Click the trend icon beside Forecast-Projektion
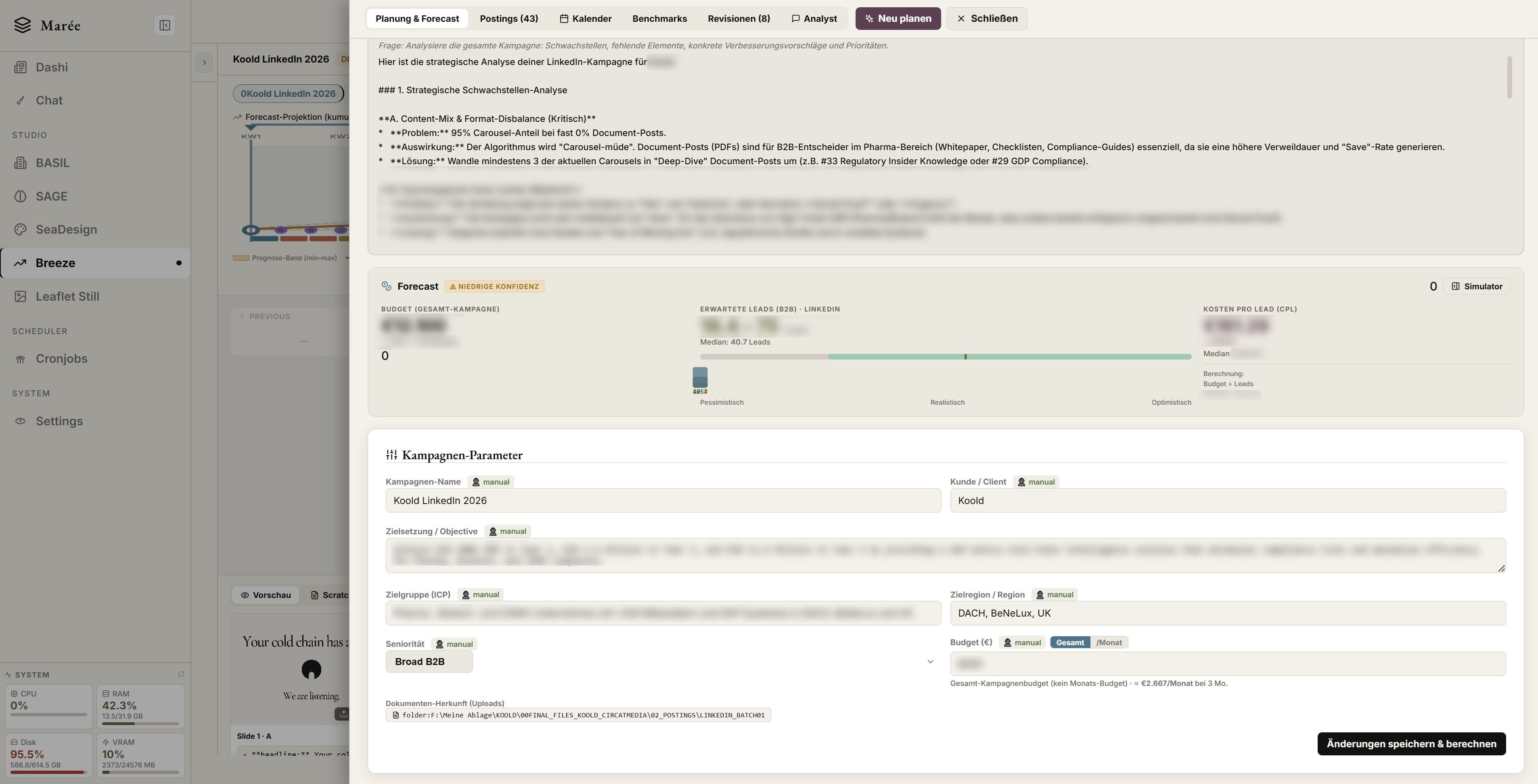1538x784 pixels. pyautogui.click(x=238, y=117)
